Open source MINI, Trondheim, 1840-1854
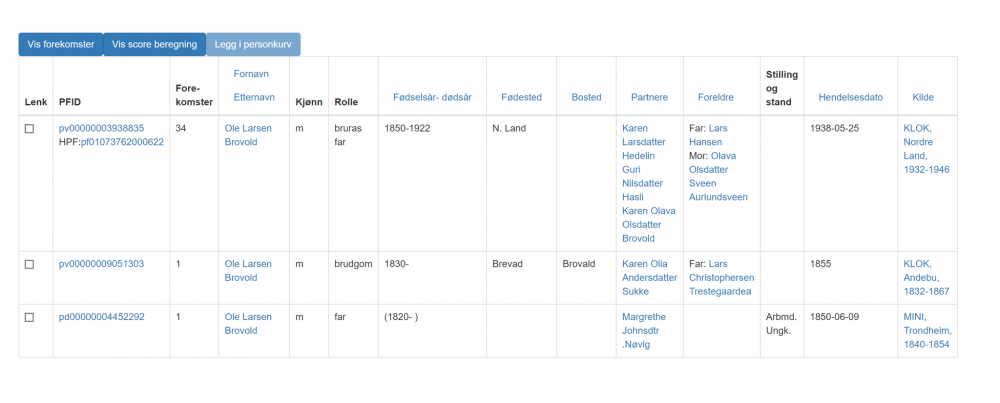This screenshot has height=403, width=1000. tap(926, 330)
